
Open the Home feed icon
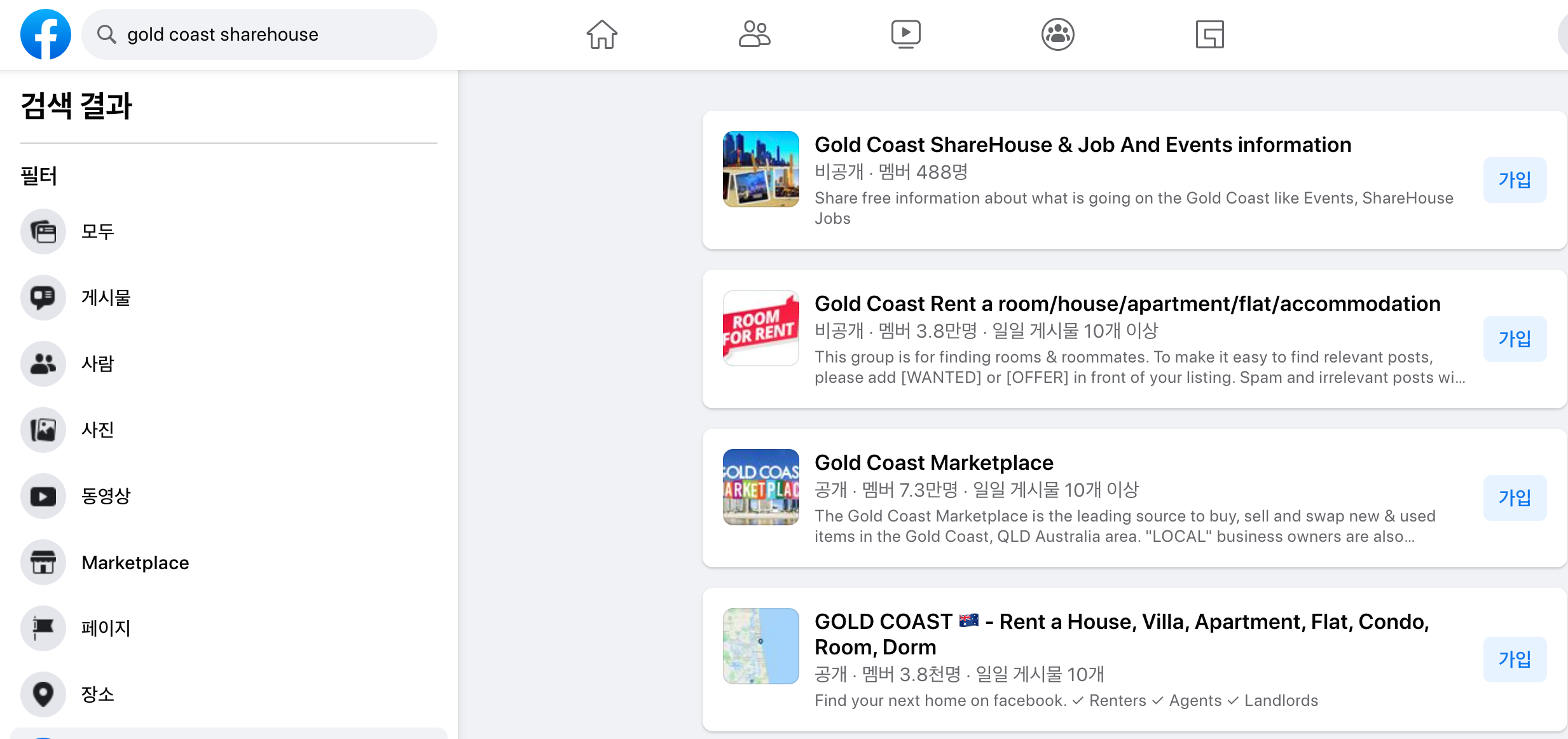(x=602, y=34)
